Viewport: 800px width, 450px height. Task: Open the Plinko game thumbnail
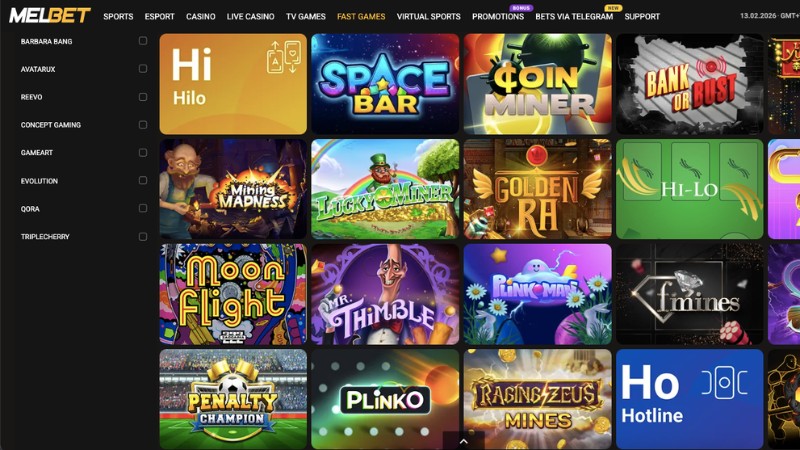(385, 399)
